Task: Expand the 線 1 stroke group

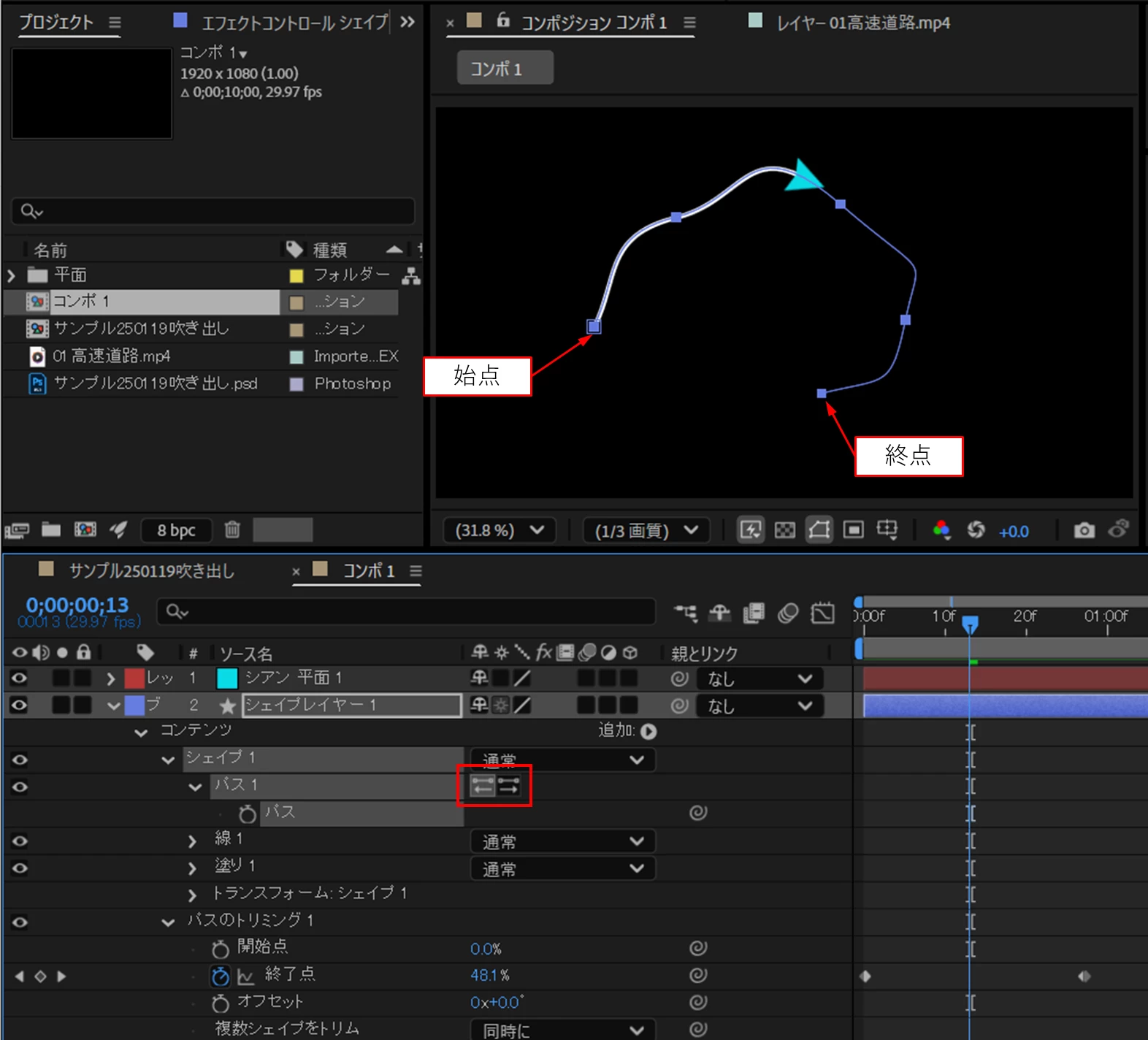Action: coord(192,841)
